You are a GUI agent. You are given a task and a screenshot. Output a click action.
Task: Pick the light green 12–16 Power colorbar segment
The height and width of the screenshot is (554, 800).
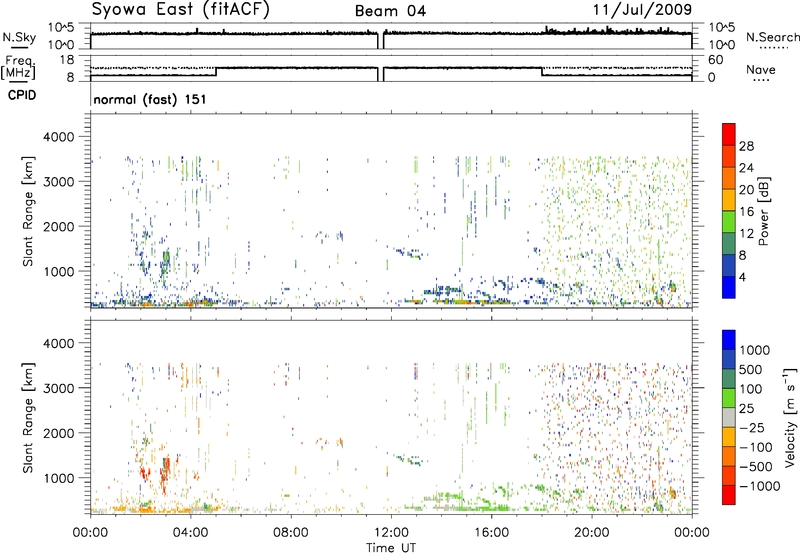click(729, 222)
